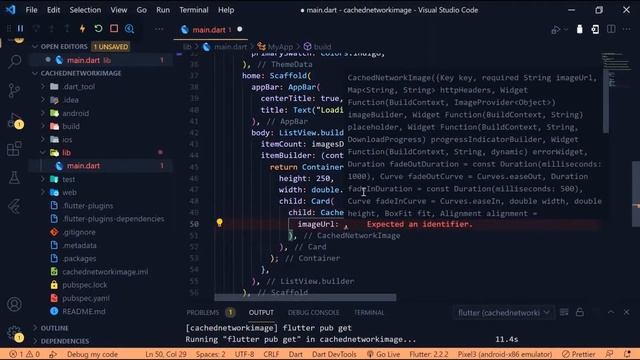Screen dimensions: 640x360
Task: Open editor More Actions menu
Action: 627,29
